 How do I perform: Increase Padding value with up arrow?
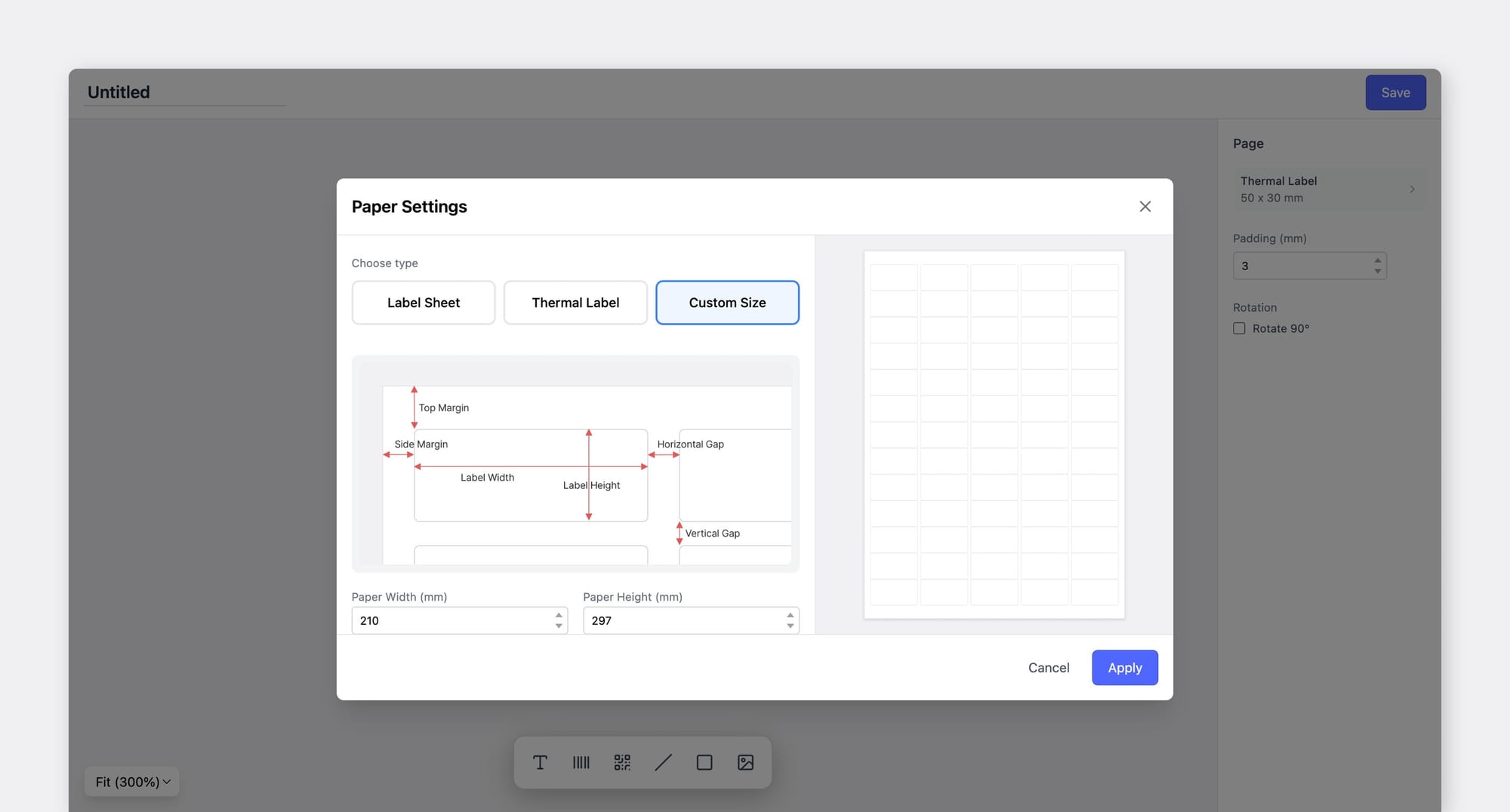(x=1378, y=260)
